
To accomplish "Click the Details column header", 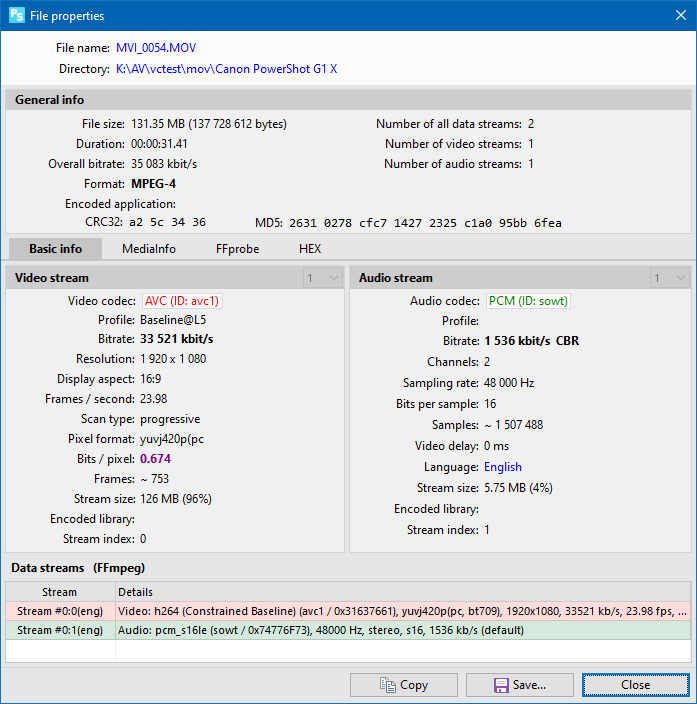I will pyautogui.click(x=402, y=592).
